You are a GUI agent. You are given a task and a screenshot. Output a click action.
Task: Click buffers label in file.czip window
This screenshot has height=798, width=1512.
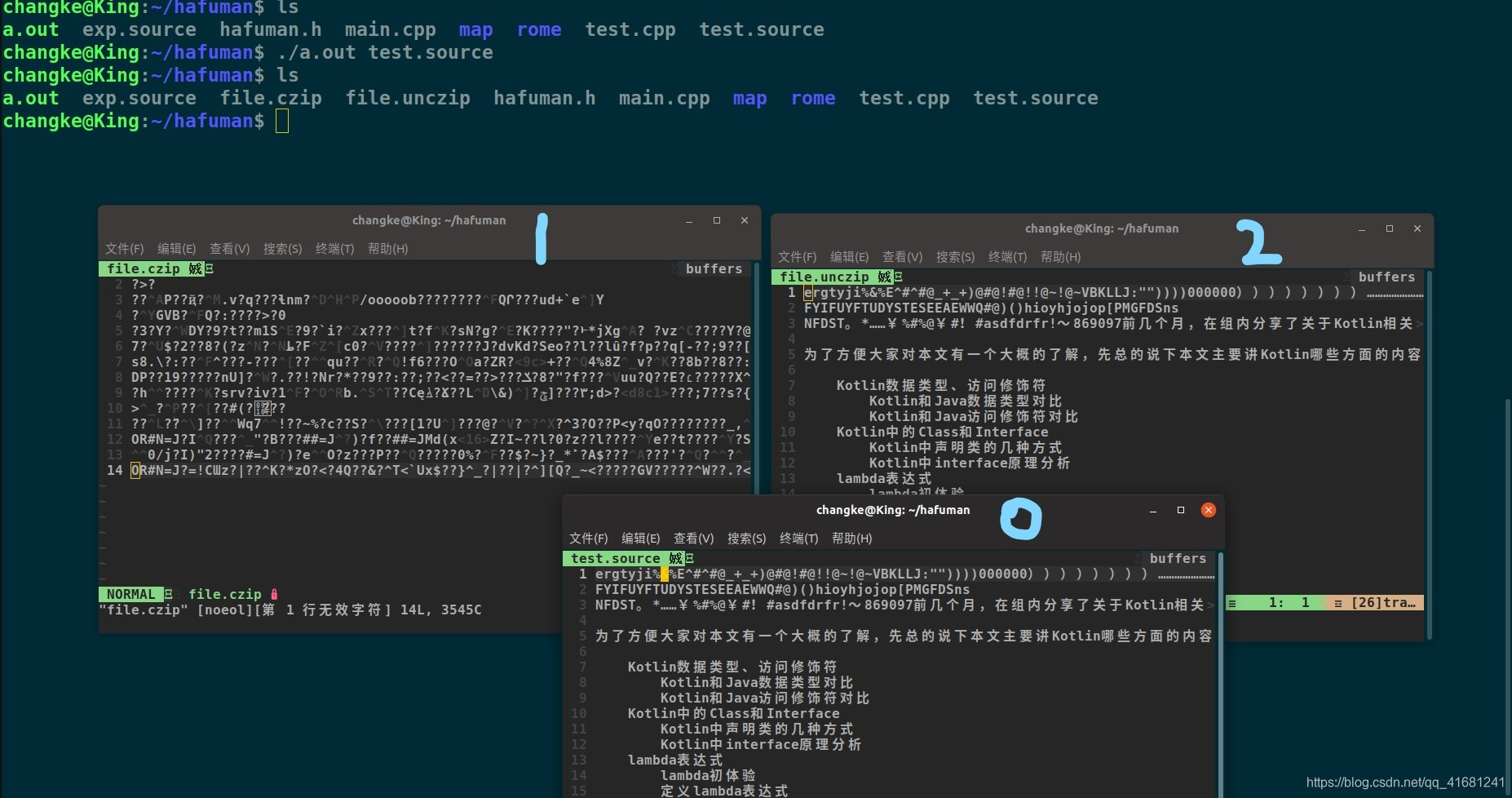pos(714,268)
